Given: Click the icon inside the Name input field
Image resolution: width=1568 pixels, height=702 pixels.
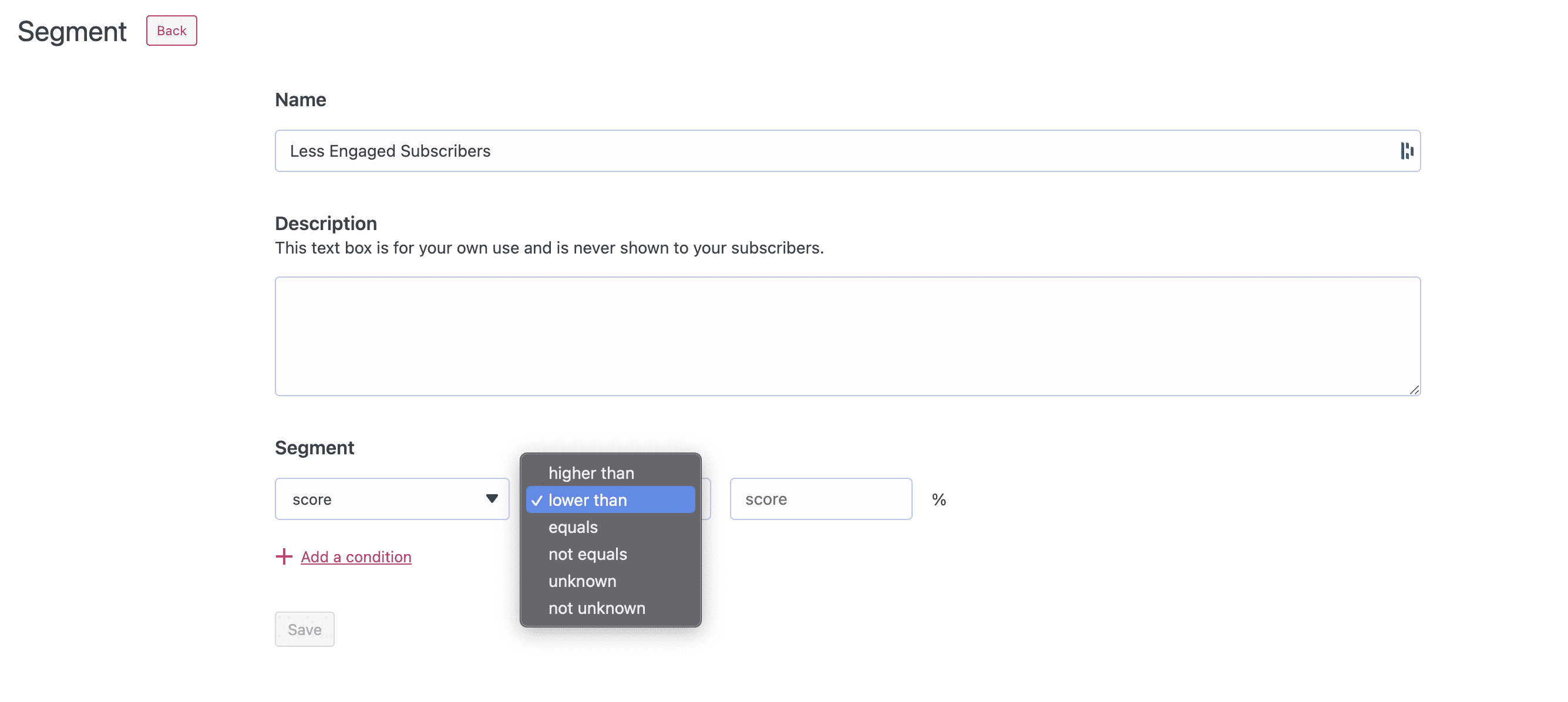Looking at the screenshot, I should (1407, 151).
